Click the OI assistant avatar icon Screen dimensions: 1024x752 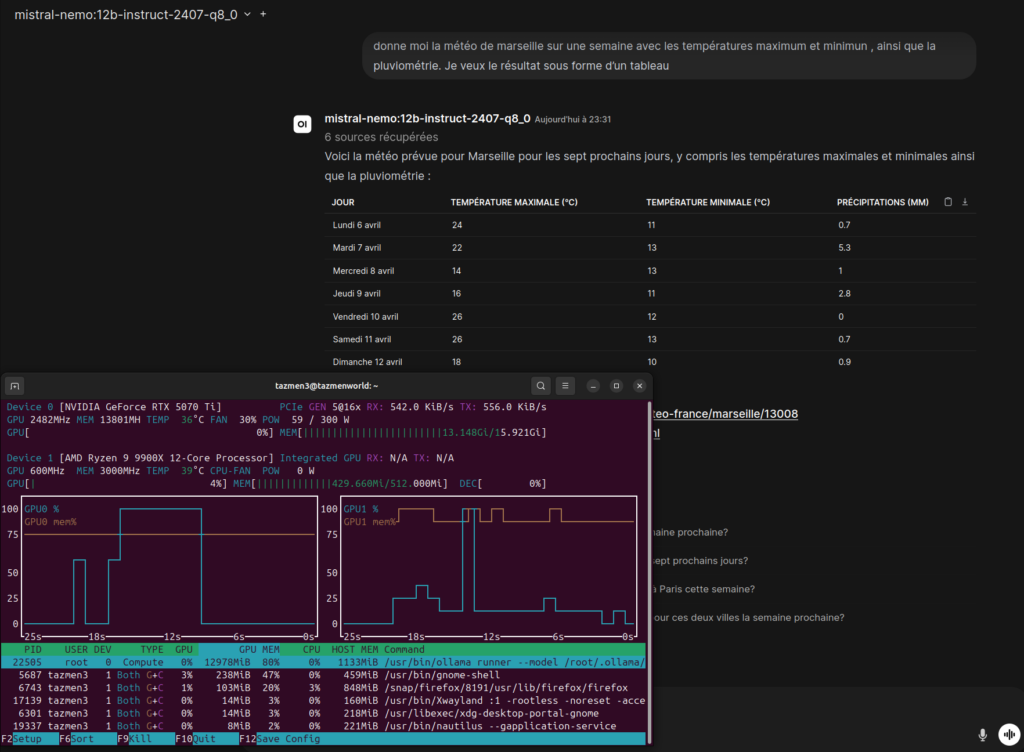pos(301,124)
